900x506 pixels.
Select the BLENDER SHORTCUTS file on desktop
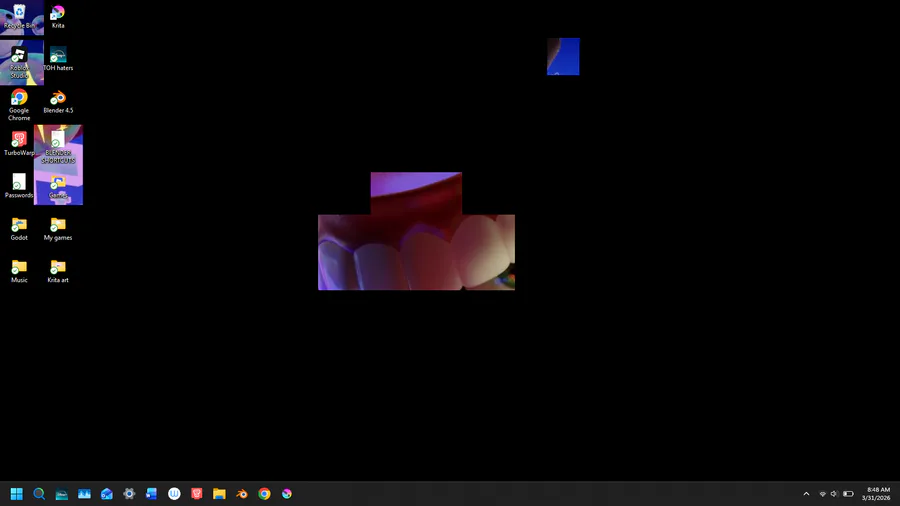pyautogui.click(x=58, y=147)
